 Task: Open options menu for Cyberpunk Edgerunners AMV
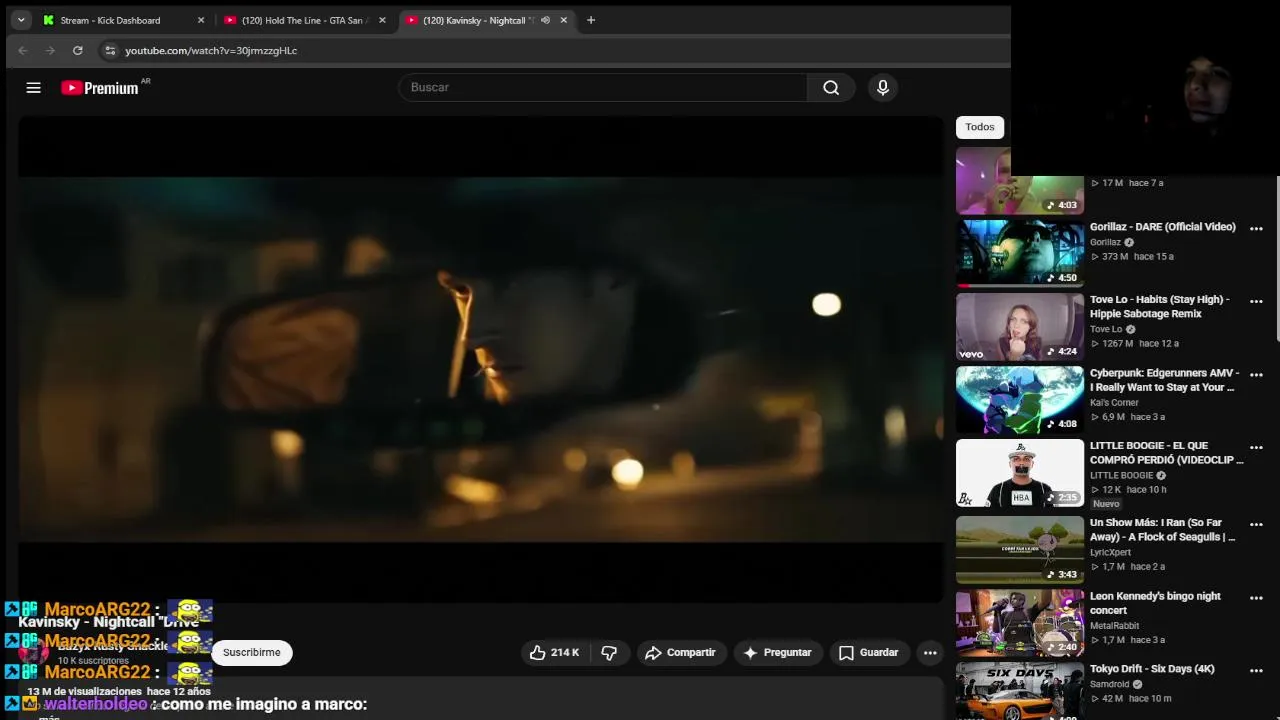(1256, 375)
